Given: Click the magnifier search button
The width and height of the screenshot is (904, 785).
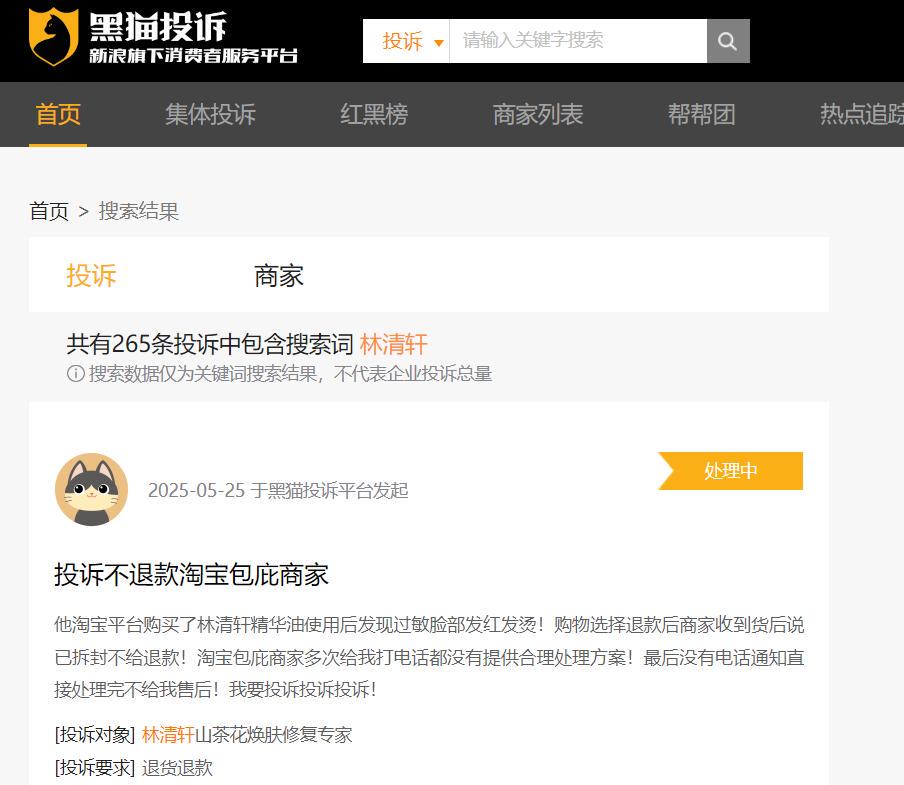Looking at the screenshot, I should [728, 41].
